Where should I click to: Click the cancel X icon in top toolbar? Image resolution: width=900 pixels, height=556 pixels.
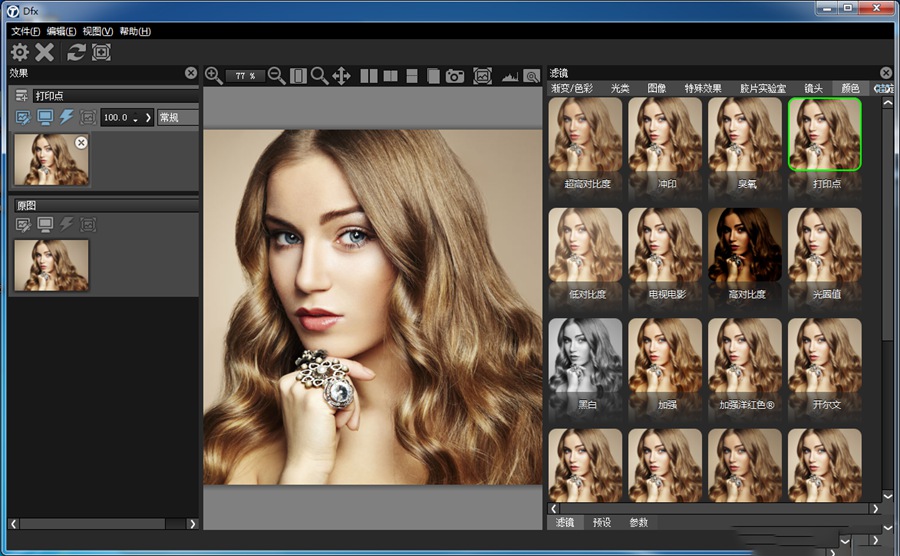pos(45,53)
